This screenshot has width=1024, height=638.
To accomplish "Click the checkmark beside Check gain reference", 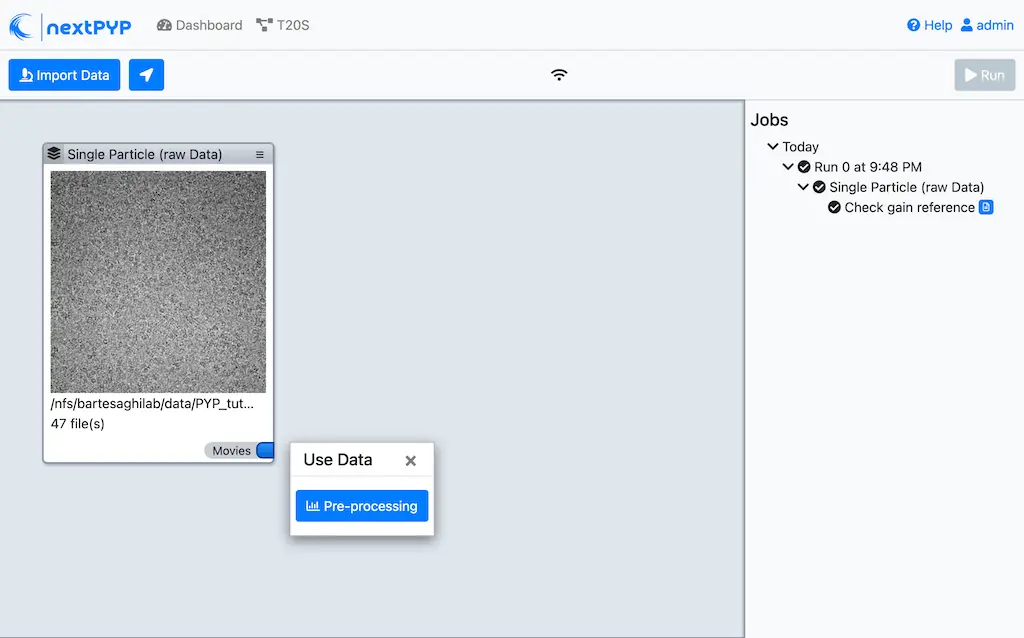I will coord(834,207).
